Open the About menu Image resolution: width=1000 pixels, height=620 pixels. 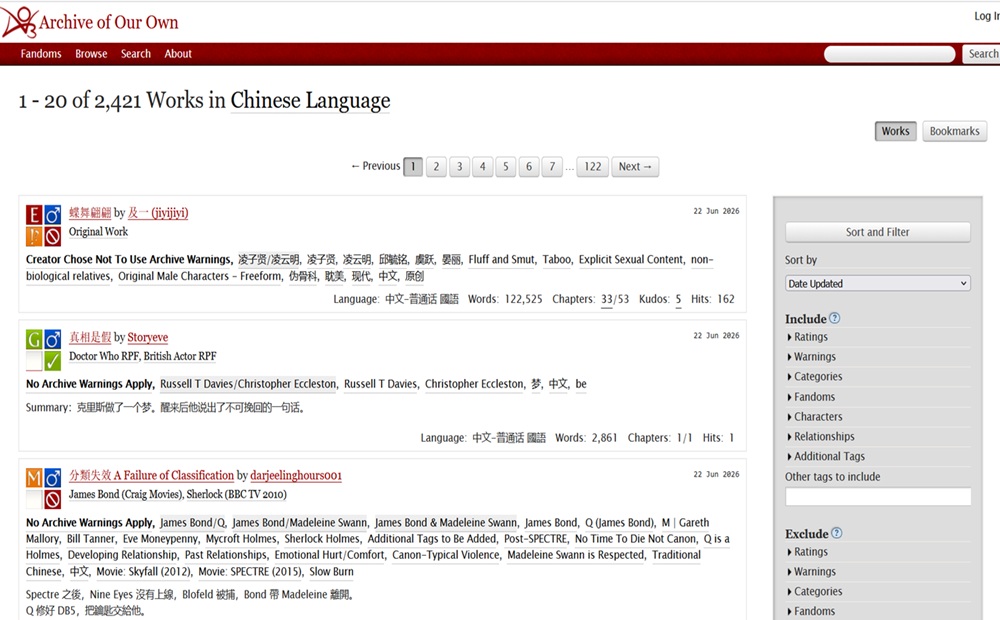178,54
